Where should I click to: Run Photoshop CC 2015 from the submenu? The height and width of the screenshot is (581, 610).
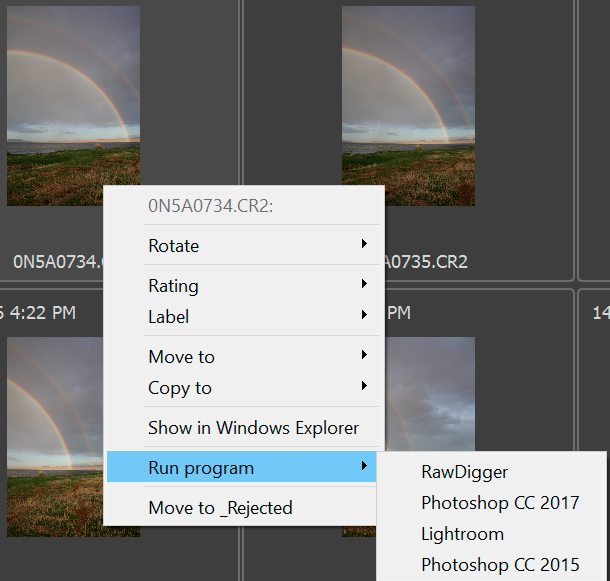click(500, 565)
